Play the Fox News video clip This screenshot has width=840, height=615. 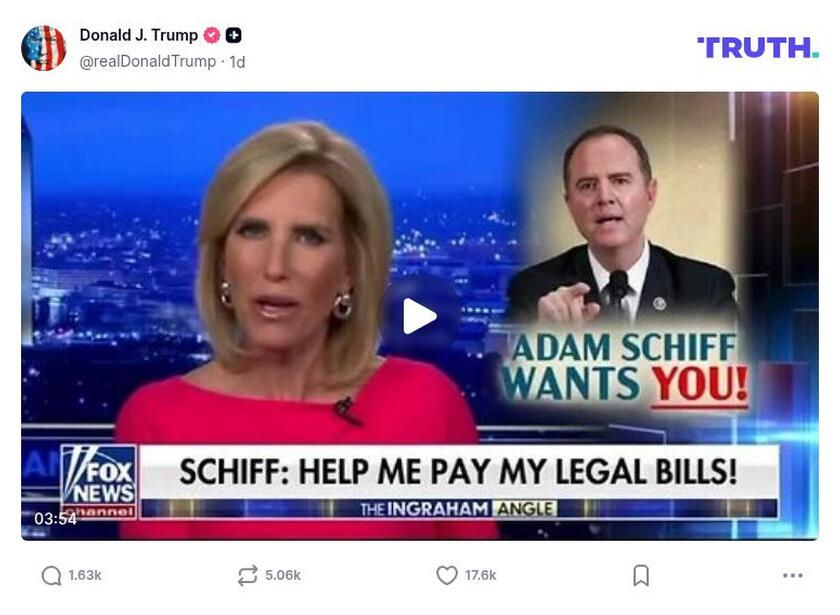click(419, 316)
